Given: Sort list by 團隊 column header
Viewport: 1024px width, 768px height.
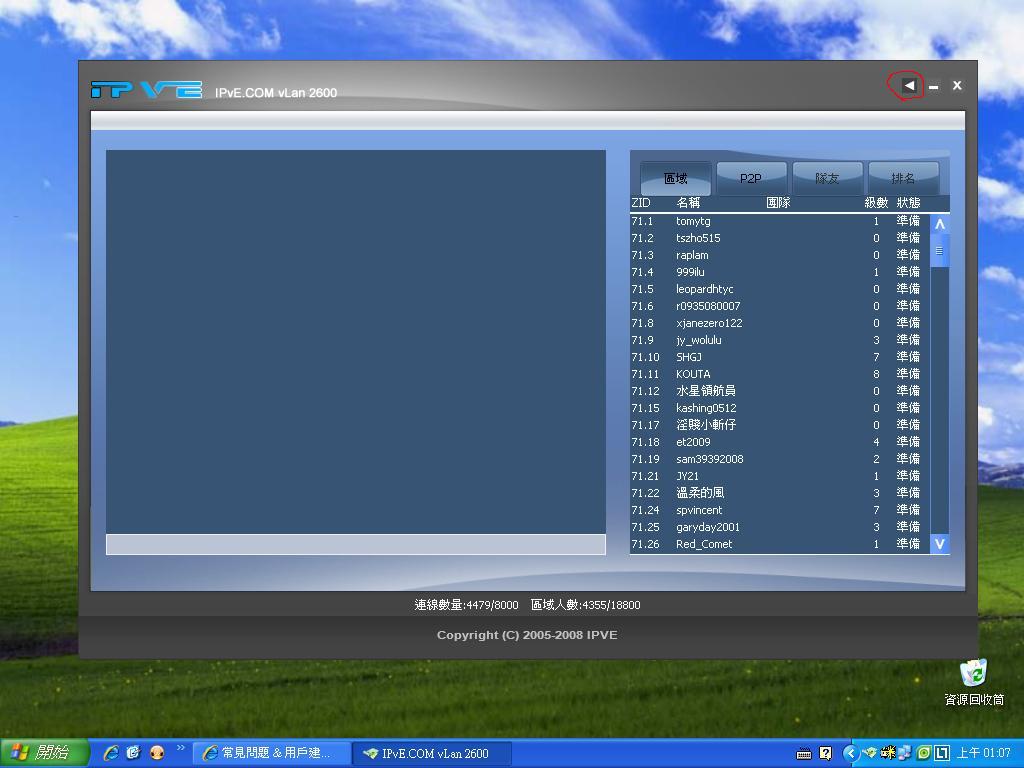Looking at the screenshot, I should [778, 203].
